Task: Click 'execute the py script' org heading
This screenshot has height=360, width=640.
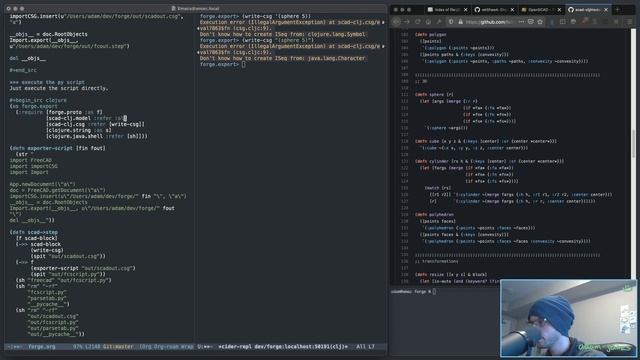Action: pos(47,82)
